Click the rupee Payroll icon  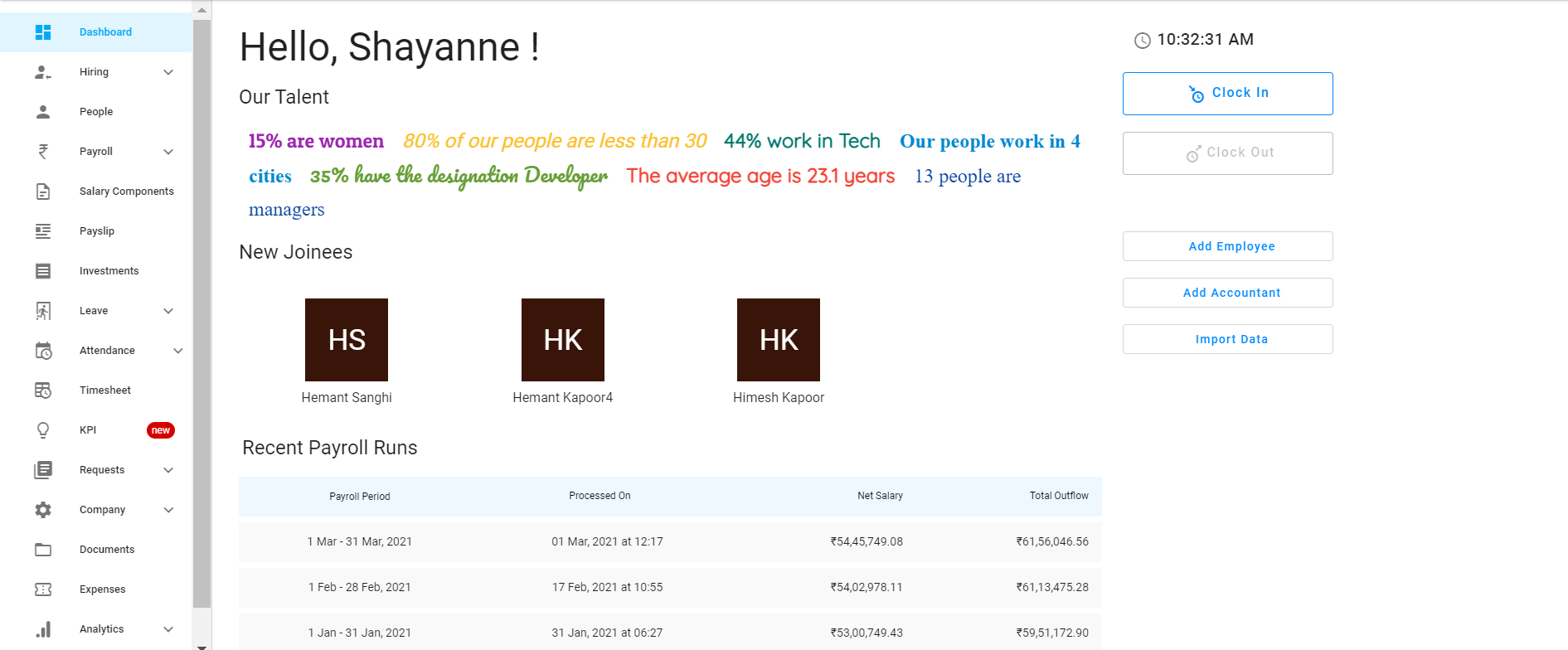(x=43, y=152)
